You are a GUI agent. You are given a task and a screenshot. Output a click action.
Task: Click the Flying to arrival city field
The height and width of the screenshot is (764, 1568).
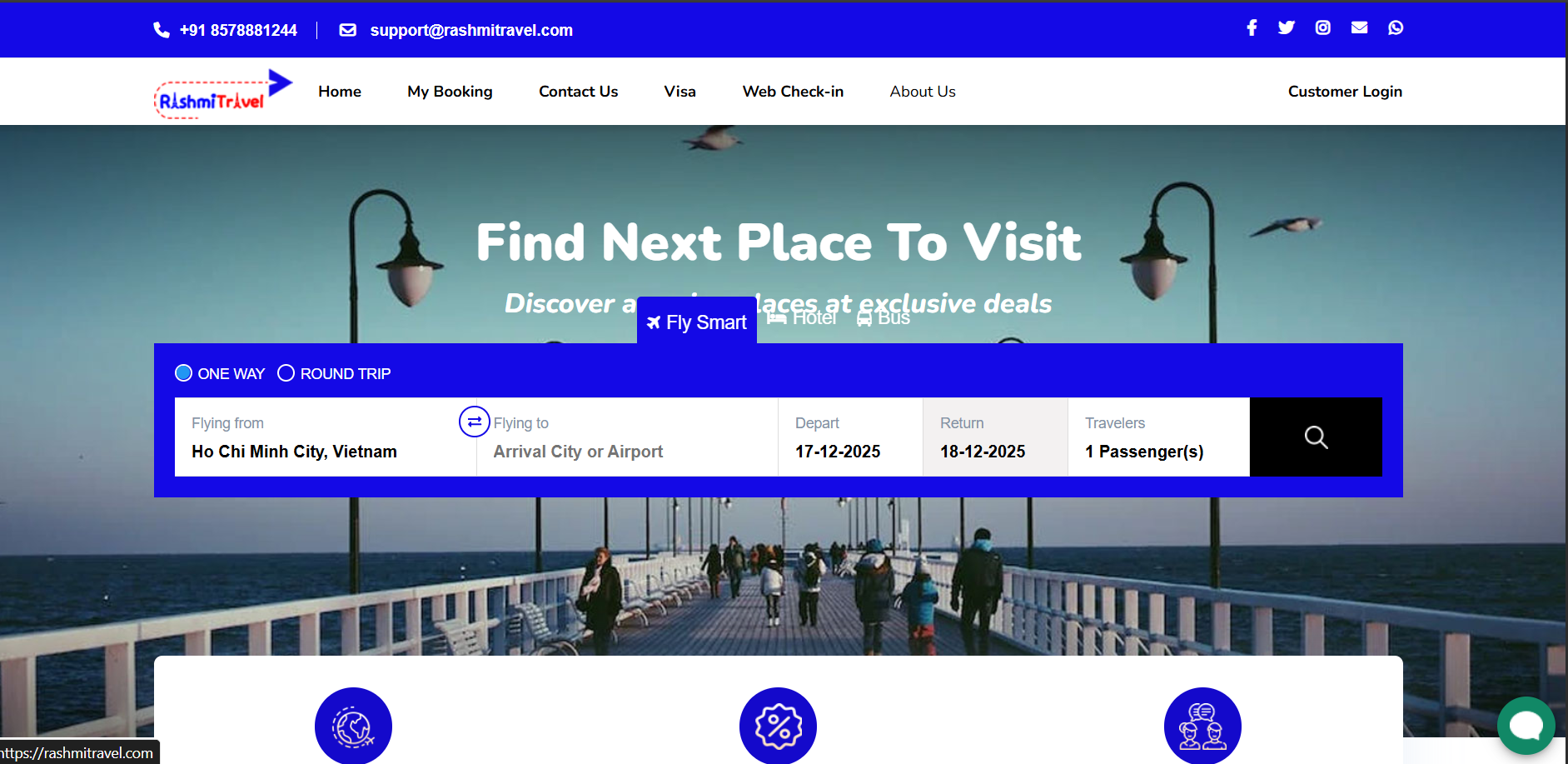(627, 437)
